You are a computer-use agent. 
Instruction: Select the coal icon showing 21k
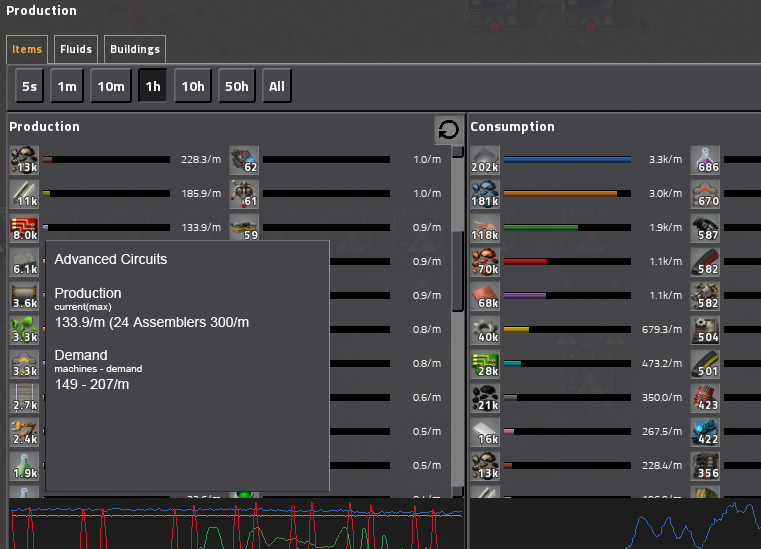click(485, 398)
